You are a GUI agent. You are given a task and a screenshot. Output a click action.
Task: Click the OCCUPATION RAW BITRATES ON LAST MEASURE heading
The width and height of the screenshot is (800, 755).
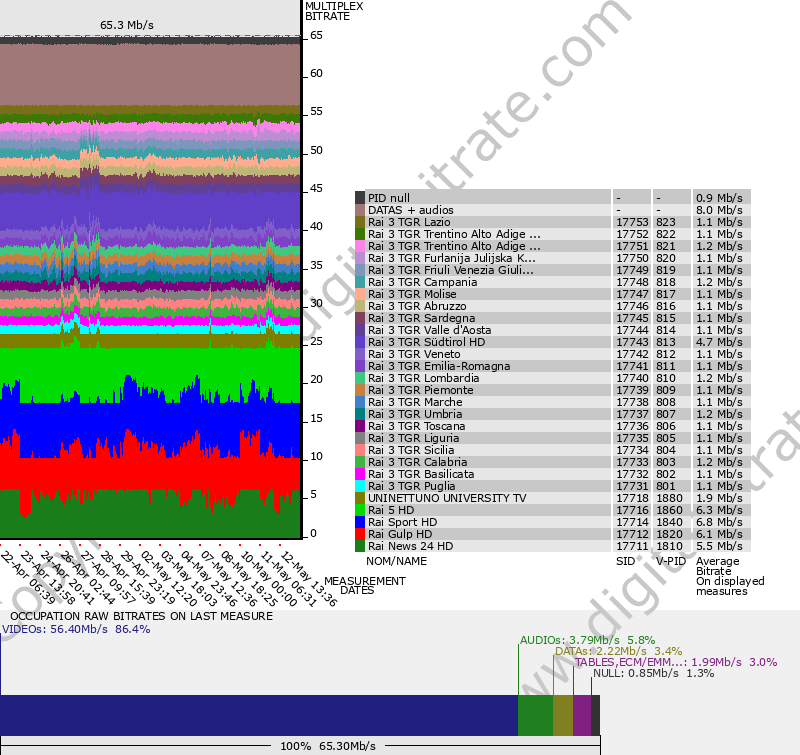coord(141,616)
